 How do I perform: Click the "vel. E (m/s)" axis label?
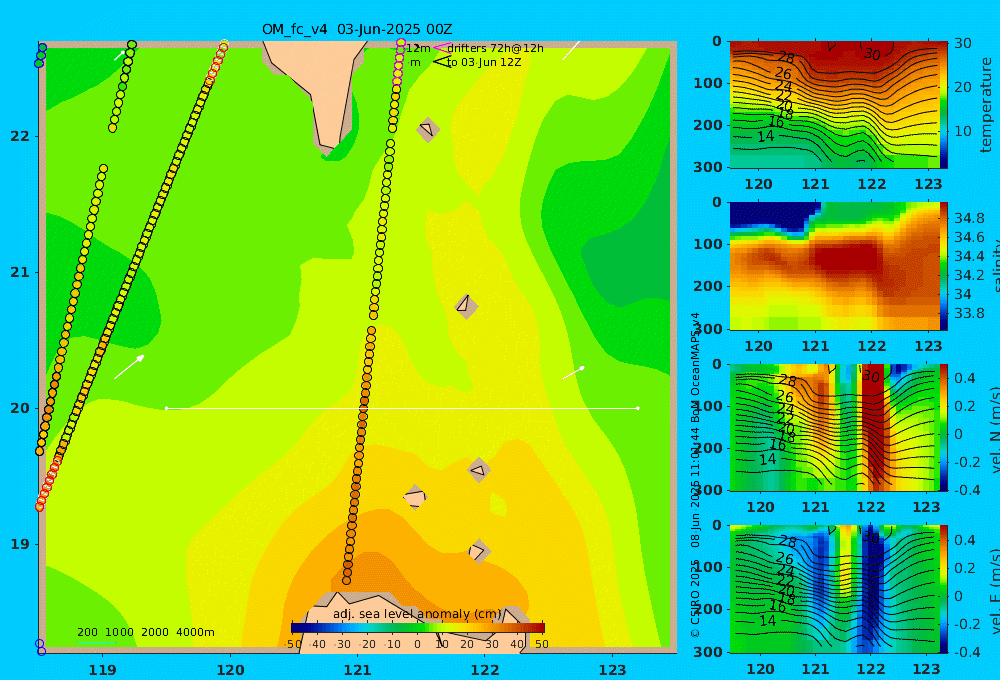click(996, 590)
